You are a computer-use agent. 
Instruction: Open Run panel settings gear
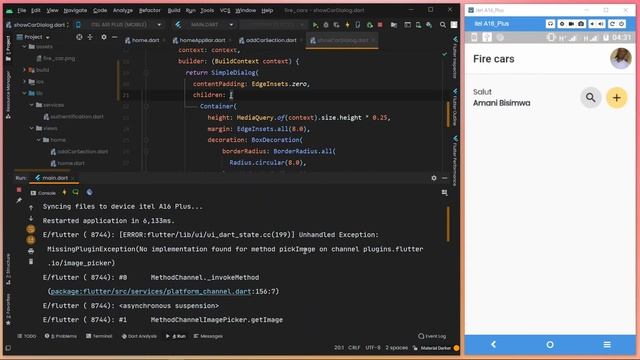click(x=434, y=178)
